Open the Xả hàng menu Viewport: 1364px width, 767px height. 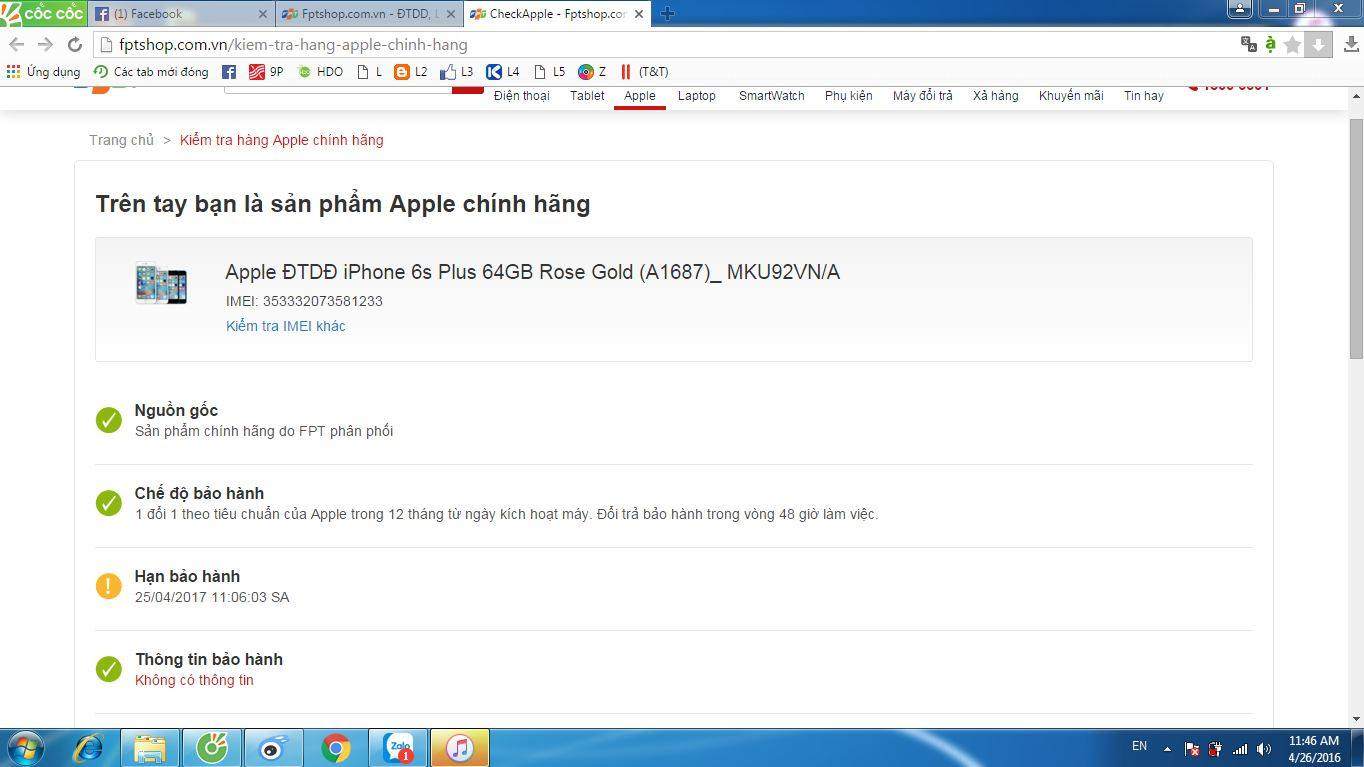coord(995,96)
